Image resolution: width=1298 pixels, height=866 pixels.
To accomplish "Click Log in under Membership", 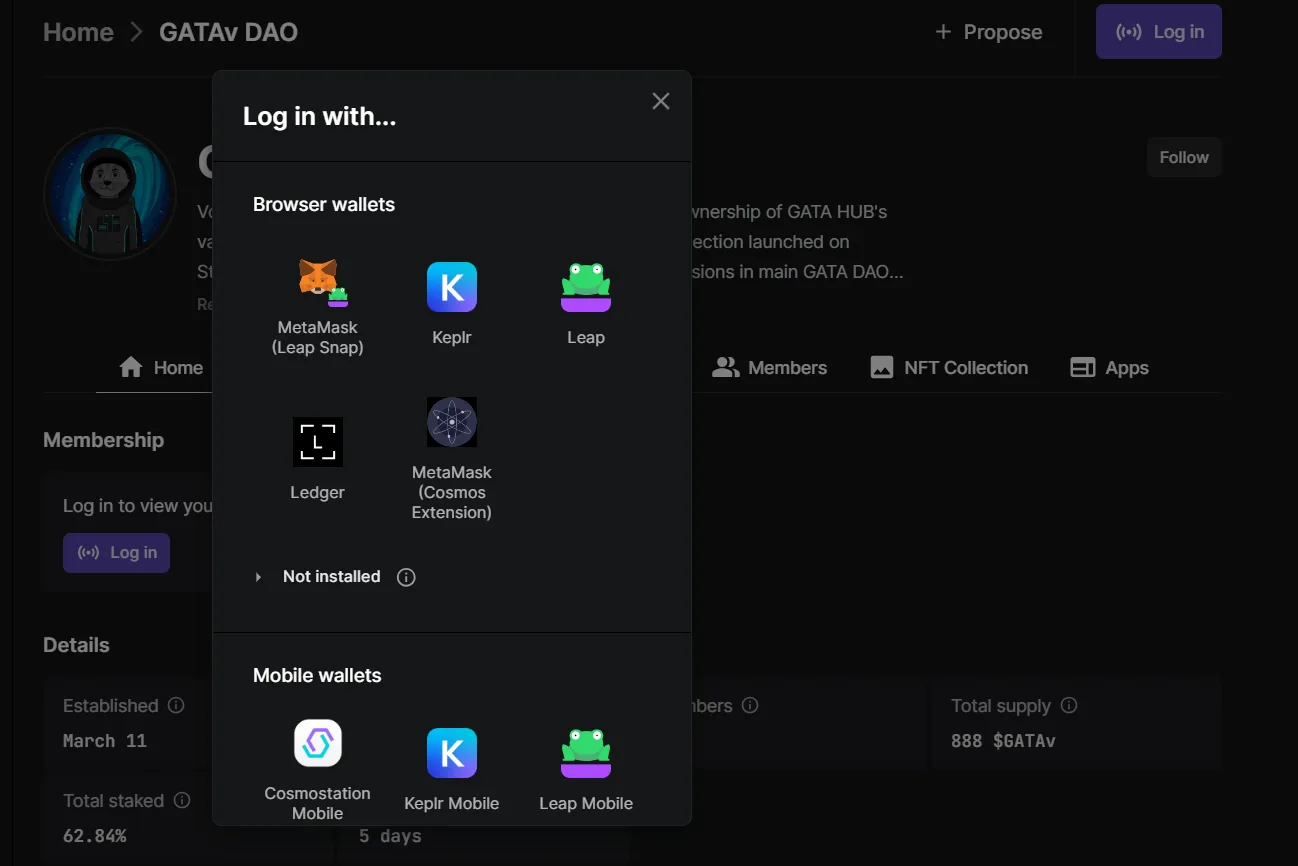I will (116, 553).
